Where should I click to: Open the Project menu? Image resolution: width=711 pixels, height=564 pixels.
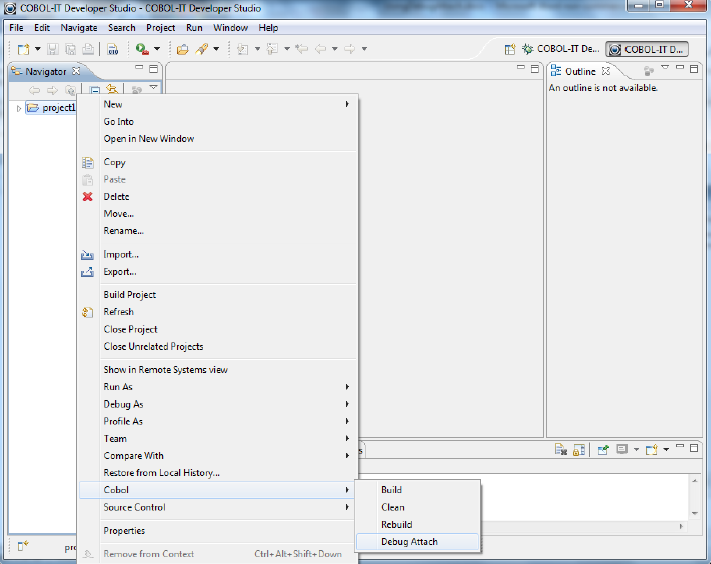[161, 28]
